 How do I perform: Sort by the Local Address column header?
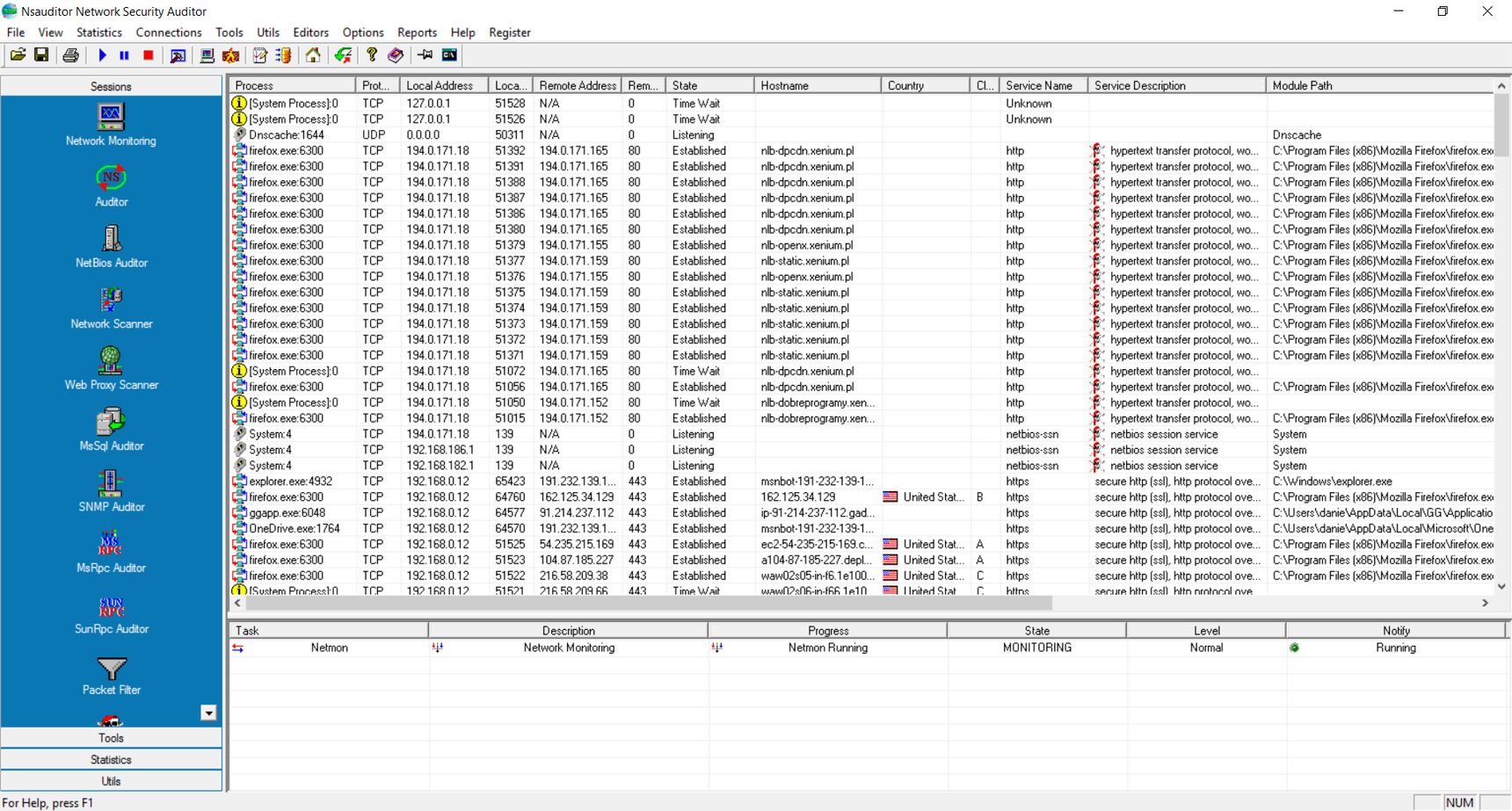[444, 85]
